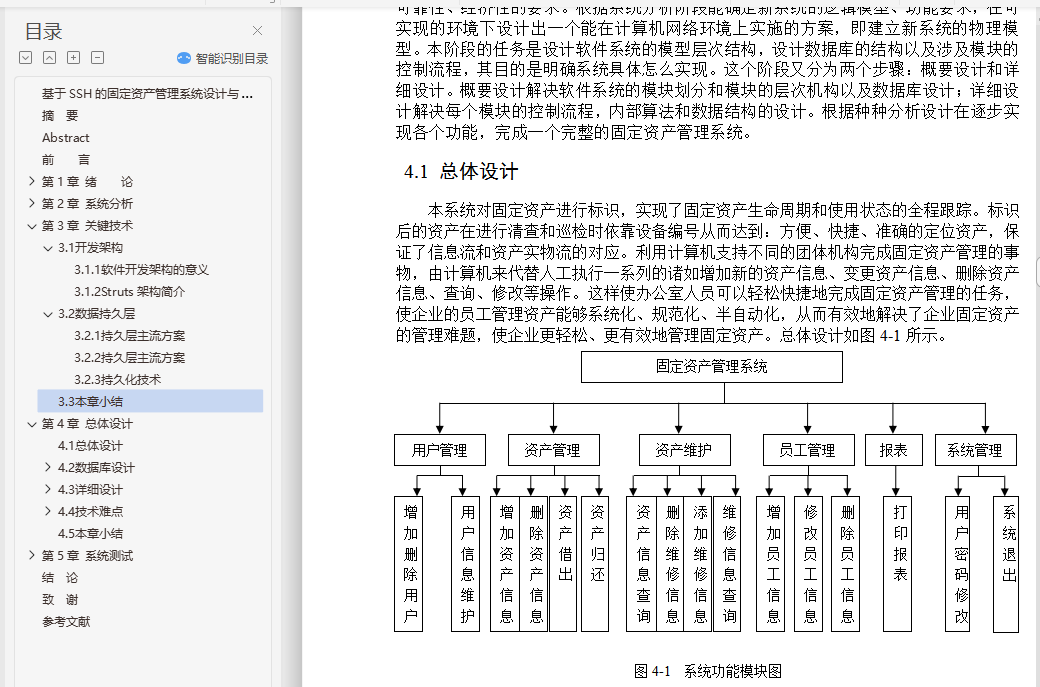Collapse the 3.1开发架构 chevron

click(48, 248)
